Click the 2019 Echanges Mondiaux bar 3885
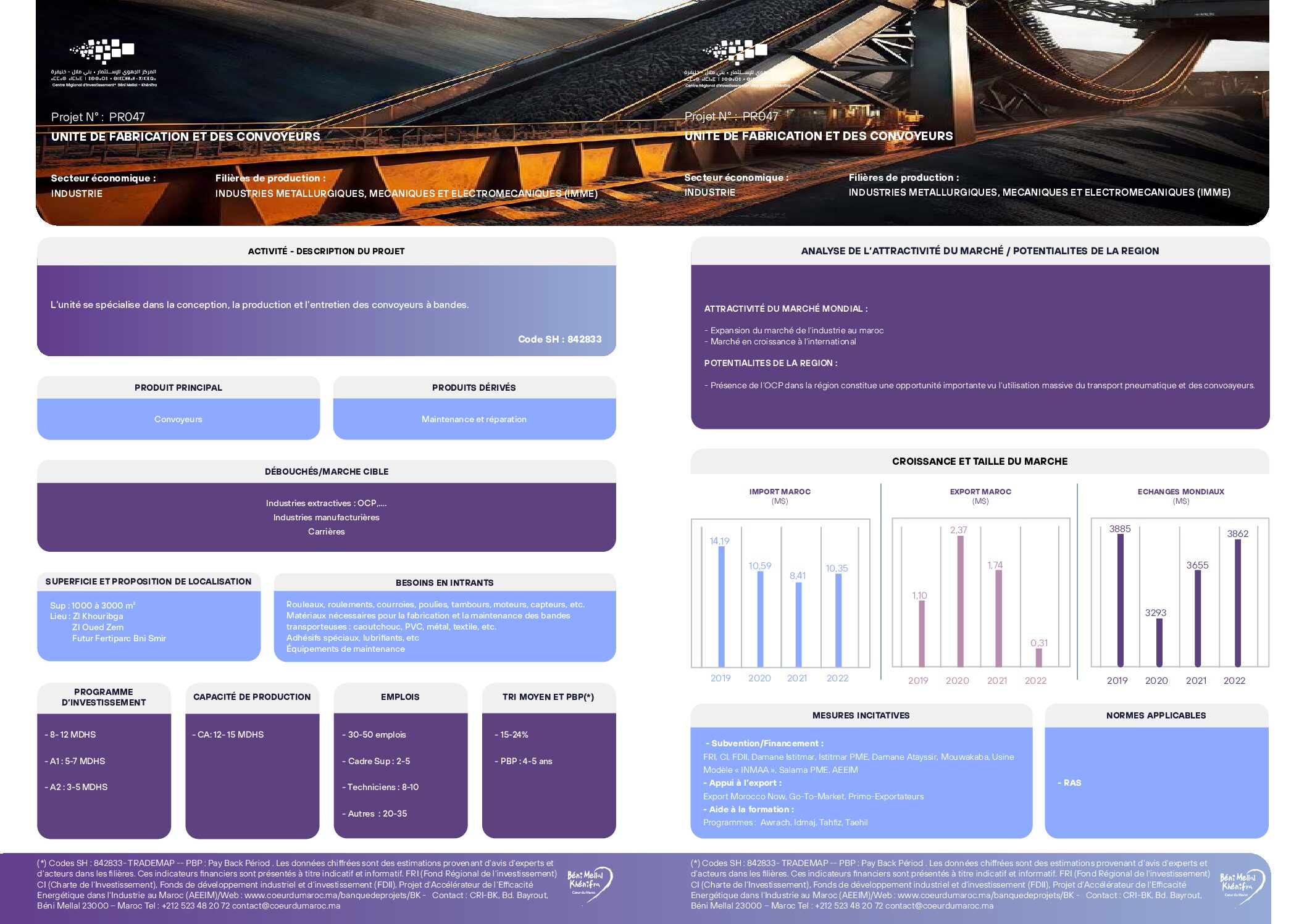Screen dimensions: 1307x924 (x=1120, y=599)
